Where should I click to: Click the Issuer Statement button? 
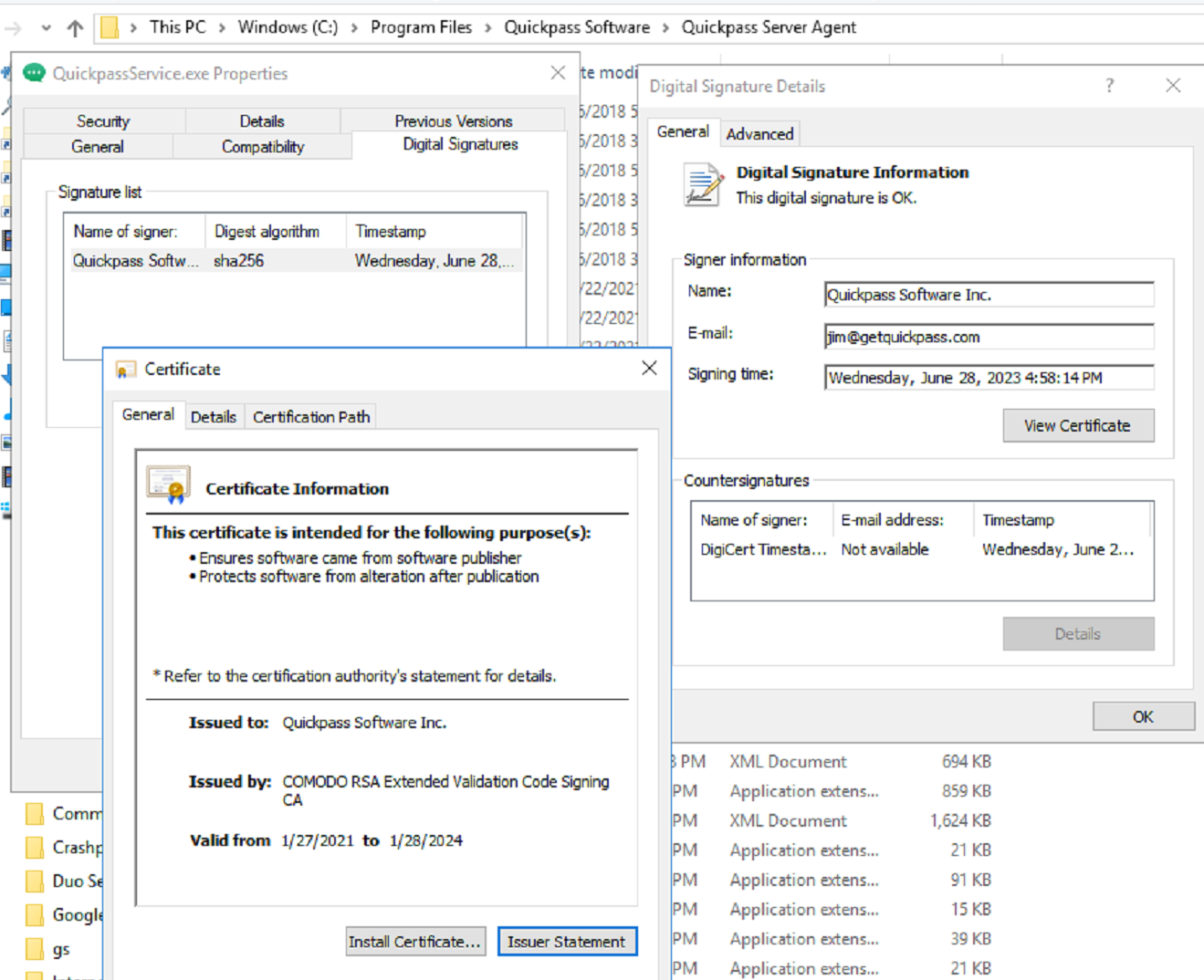pos(567,942)
